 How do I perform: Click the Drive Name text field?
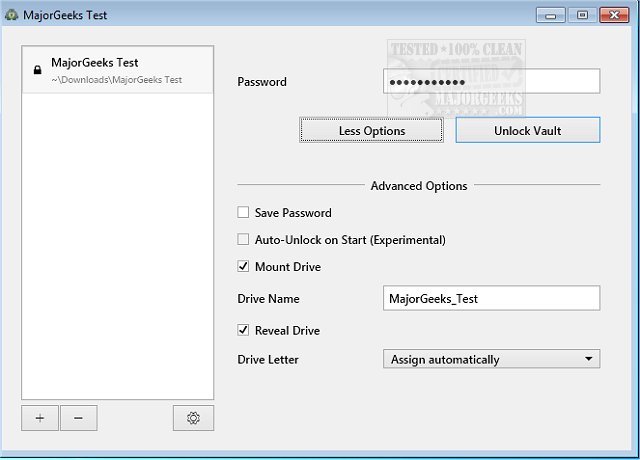(491, 298)
